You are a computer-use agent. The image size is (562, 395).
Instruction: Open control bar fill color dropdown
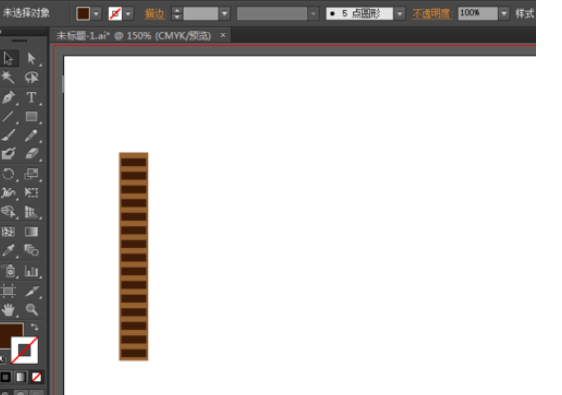click(96, 14)
